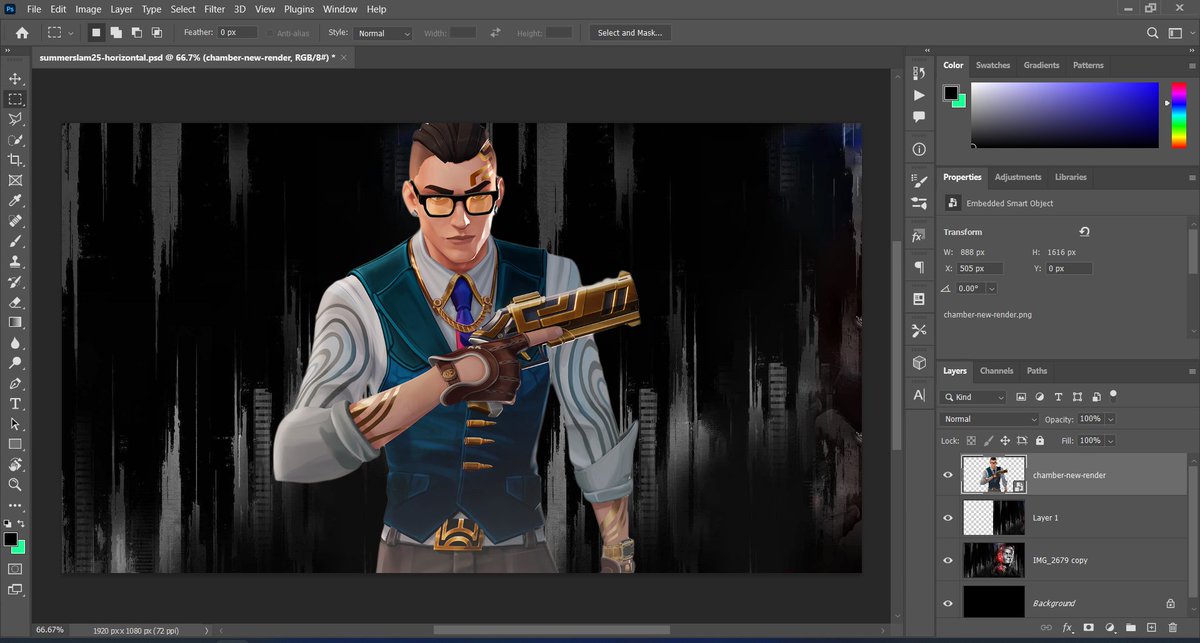Select the History Brush tool
The width and height of the screenshot is (1200, 643).
point(15,282)
